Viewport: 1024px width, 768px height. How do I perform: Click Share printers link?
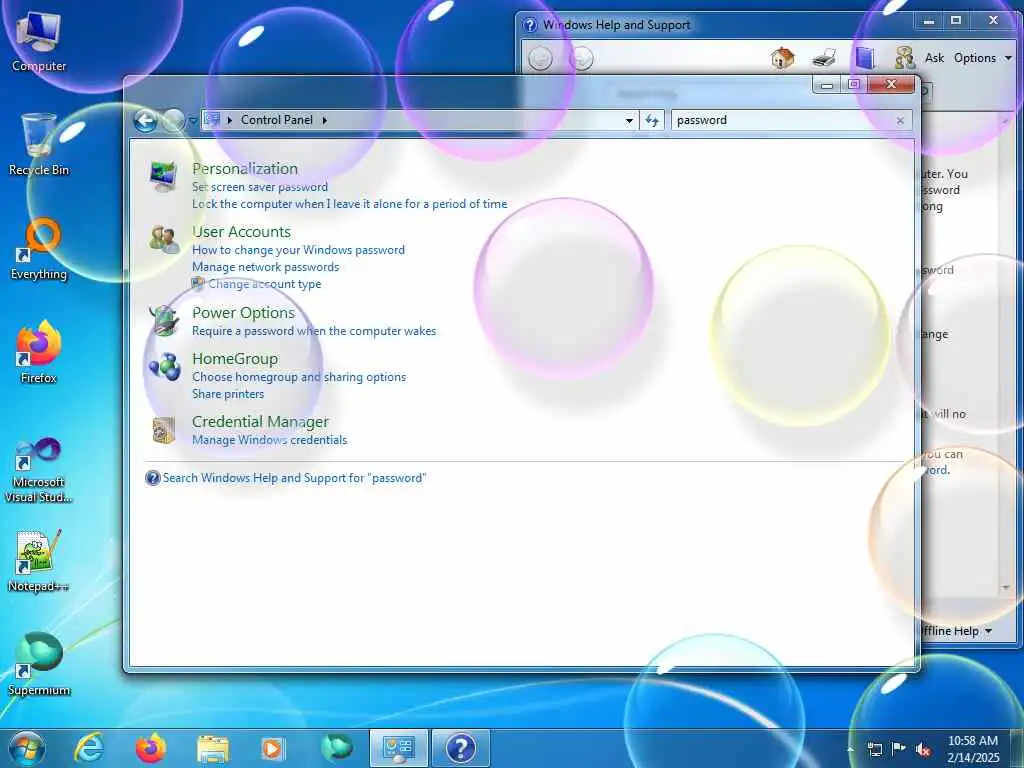click(x=228, y=394)
